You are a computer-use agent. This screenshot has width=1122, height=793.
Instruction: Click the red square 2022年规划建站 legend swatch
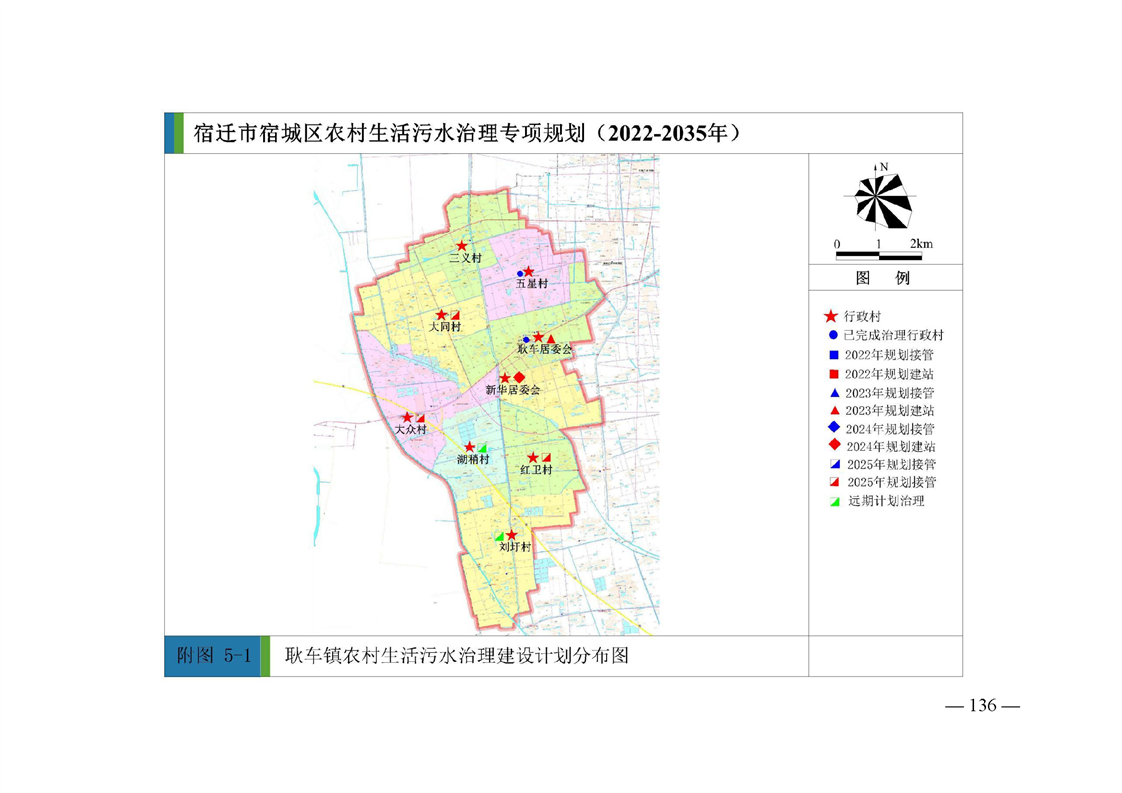point(831,373)
